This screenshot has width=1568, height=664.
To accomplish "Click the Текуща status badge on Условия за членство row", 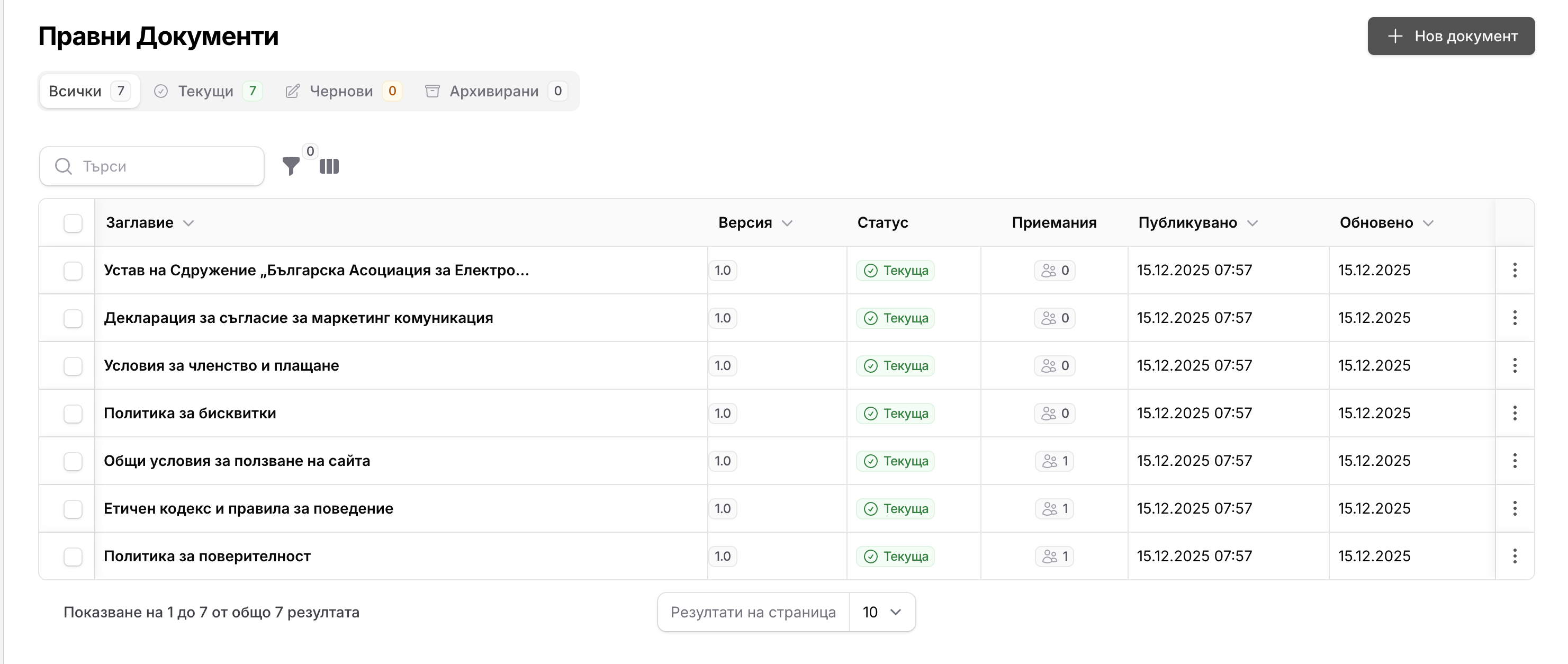I will point(895,366).
